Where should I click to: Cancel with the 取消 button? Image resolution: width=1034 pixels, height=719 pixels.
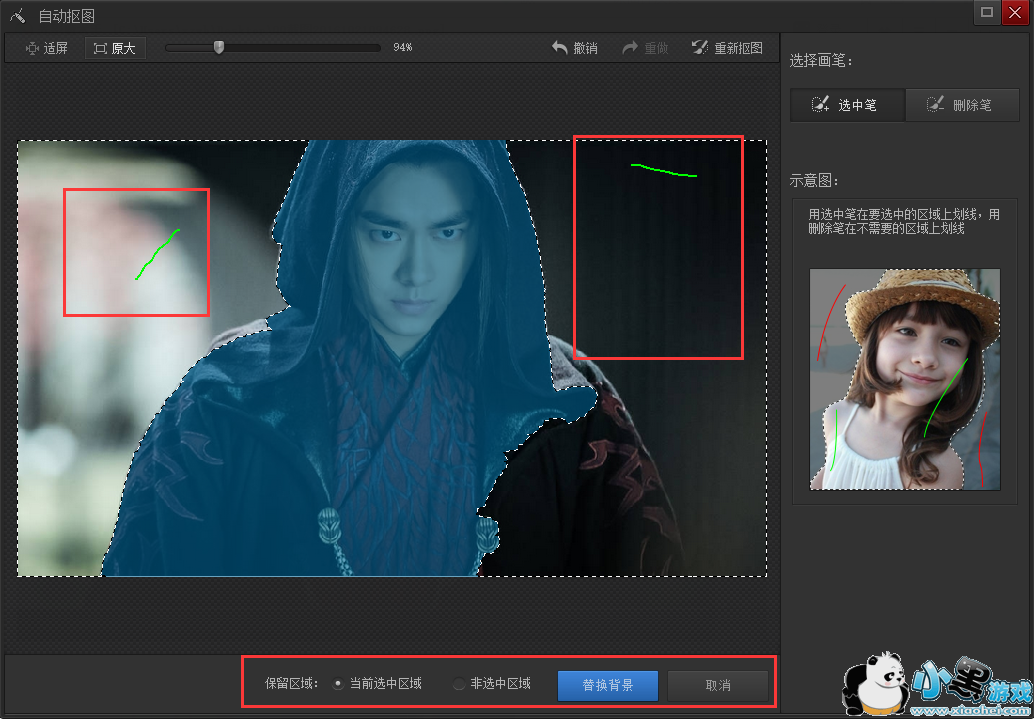717,685
